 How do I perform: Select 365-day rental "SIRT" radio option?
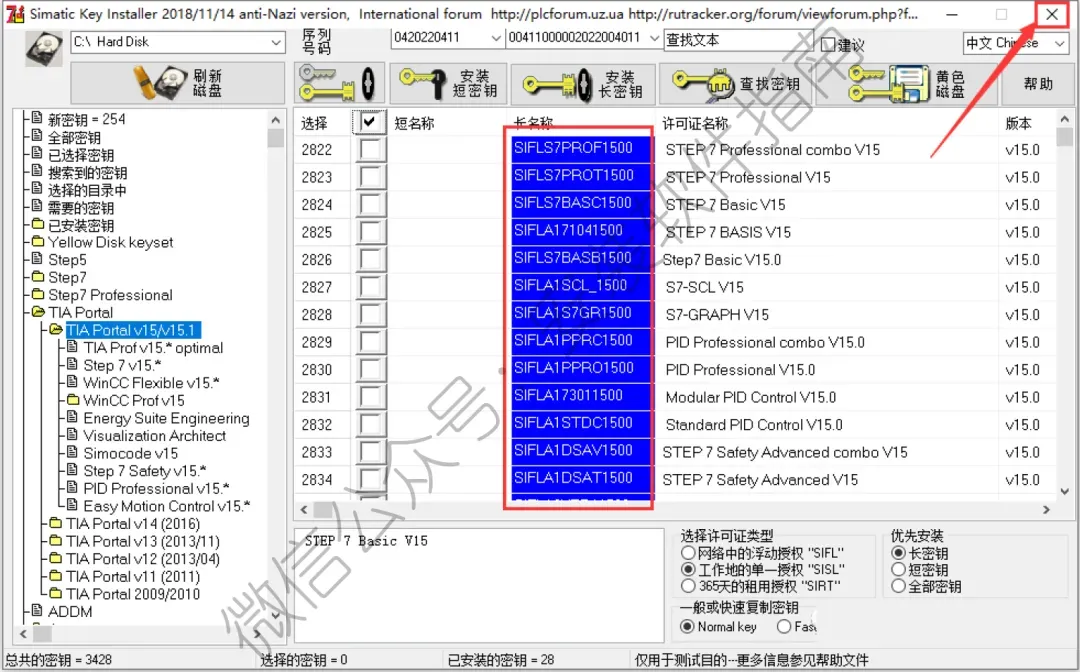tap(687, 586)
